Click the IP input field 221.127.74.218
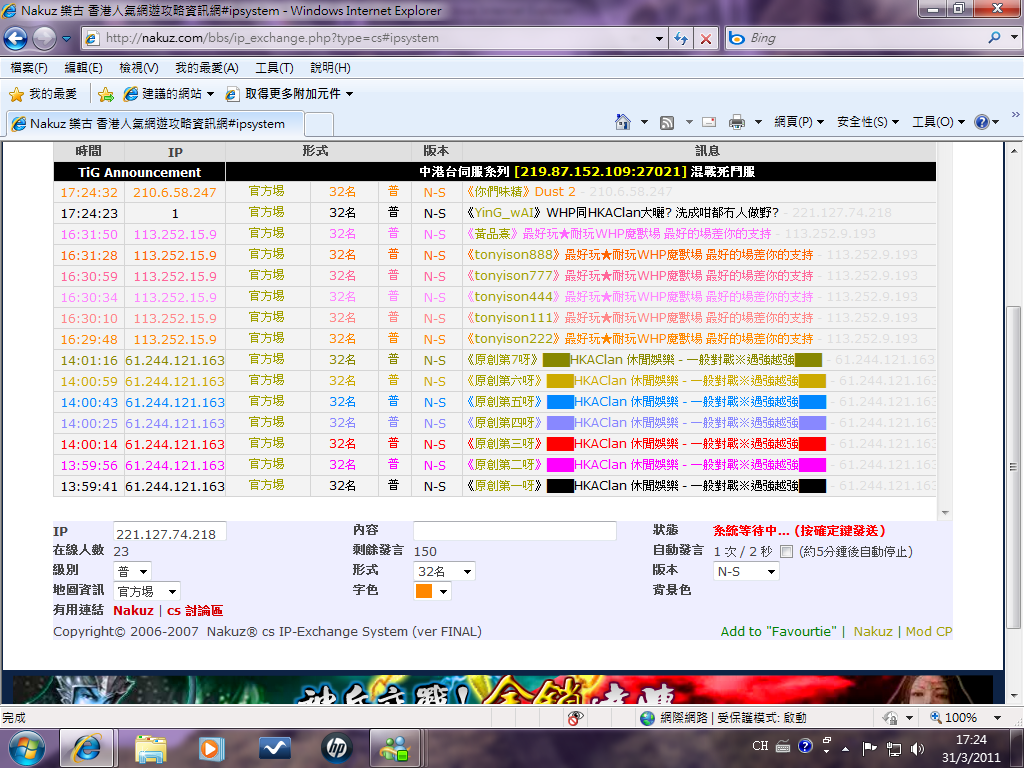Viewport: 1024px width, 768px height. point(170,532)
